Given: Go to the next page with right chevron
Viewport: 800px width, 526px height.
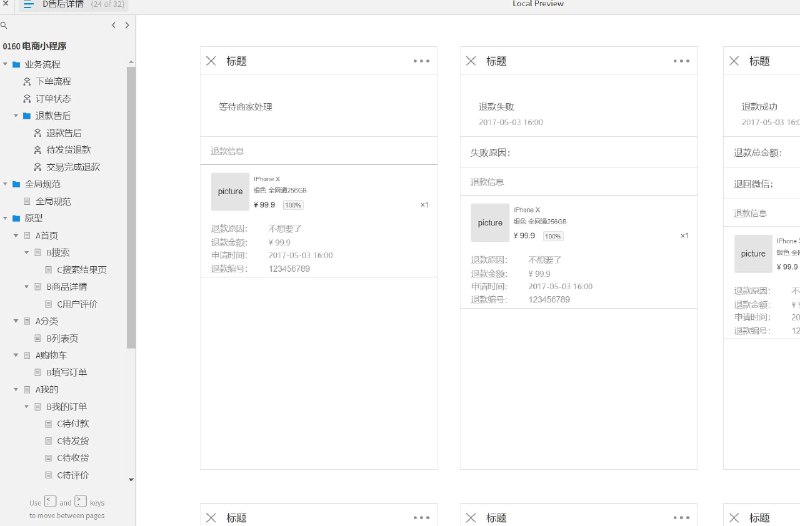Looking at the screenshot, I should tap(127, 25).
